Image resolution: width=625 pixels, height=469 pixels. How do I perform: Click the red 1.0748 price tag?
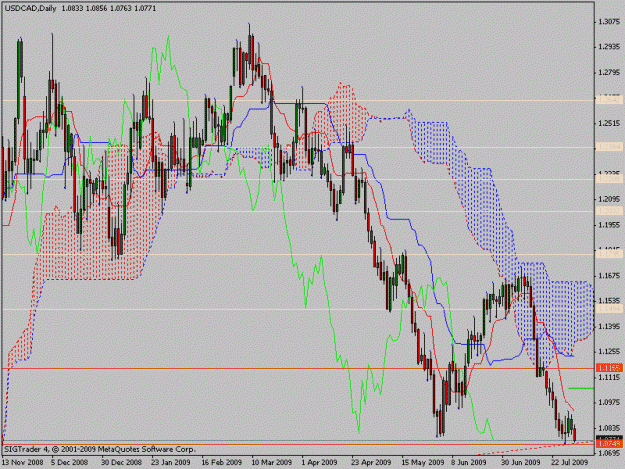click(609, 443)
